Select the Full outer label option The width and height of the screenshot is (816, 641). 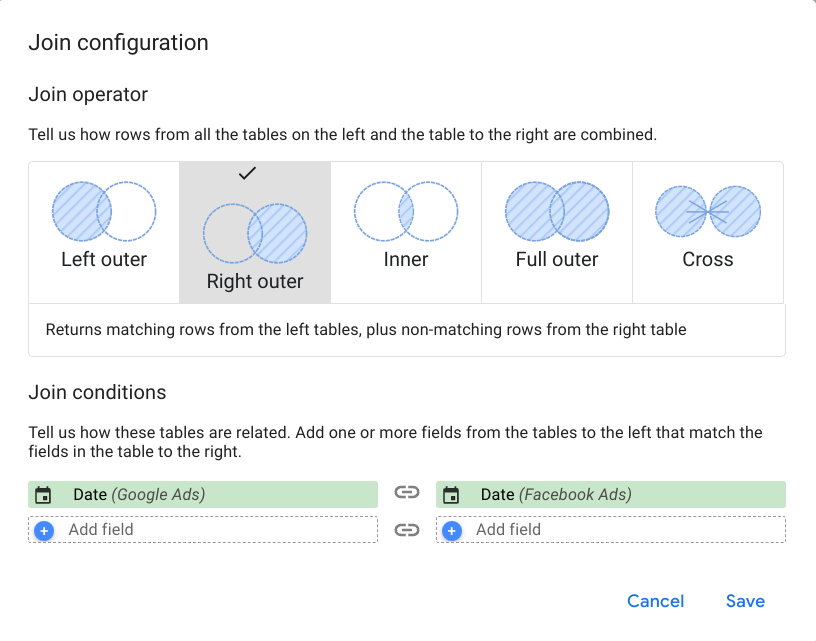point(557,259)
